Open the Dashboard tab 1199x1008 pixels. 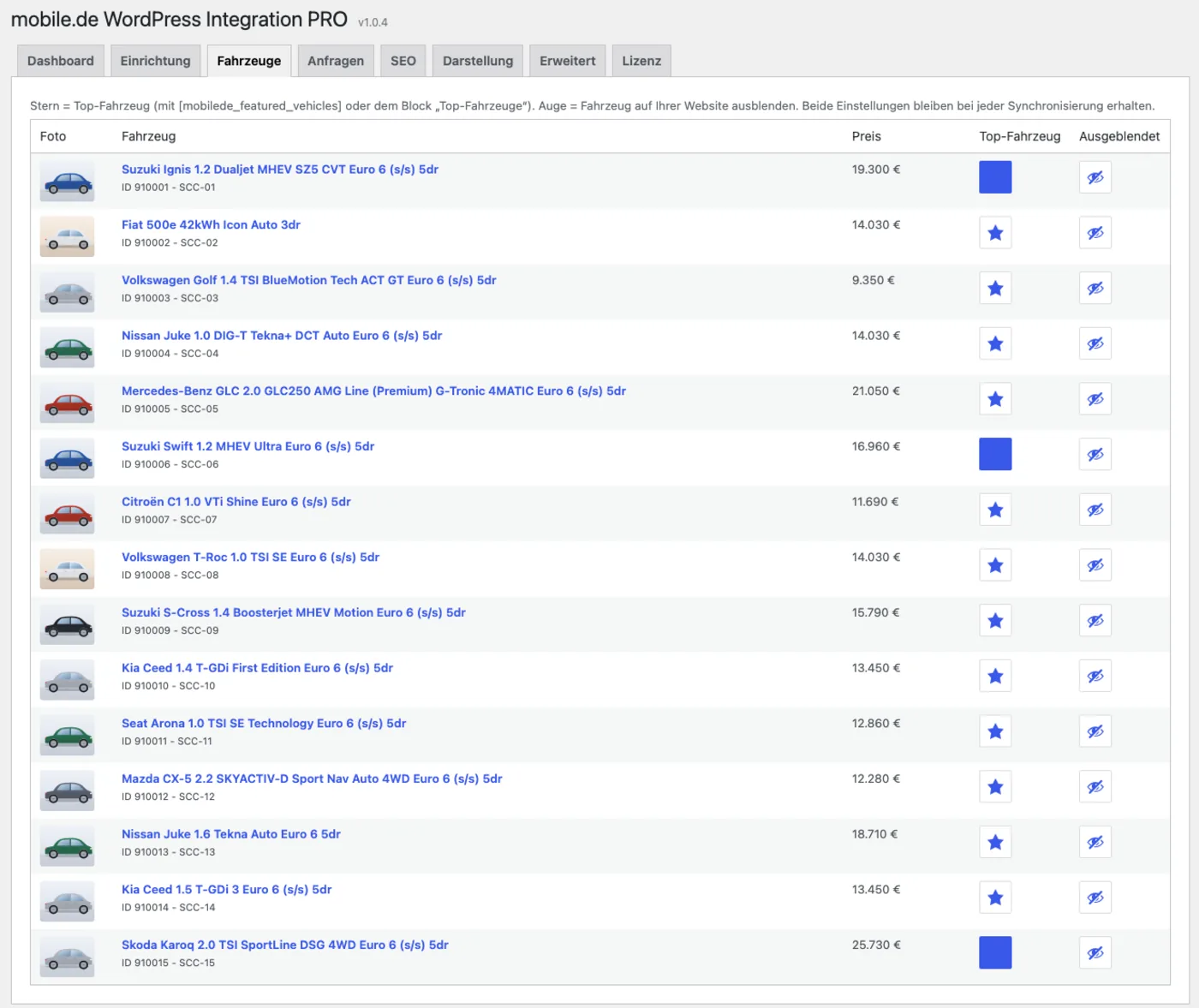point(61,61)
